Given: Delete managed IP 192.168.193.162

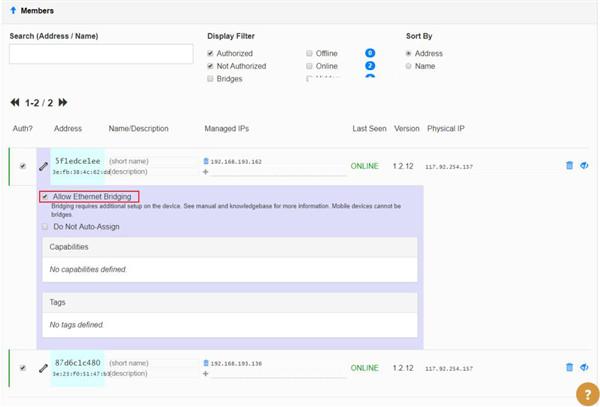Looking at the screenshot, I should (x=206, y=161).
